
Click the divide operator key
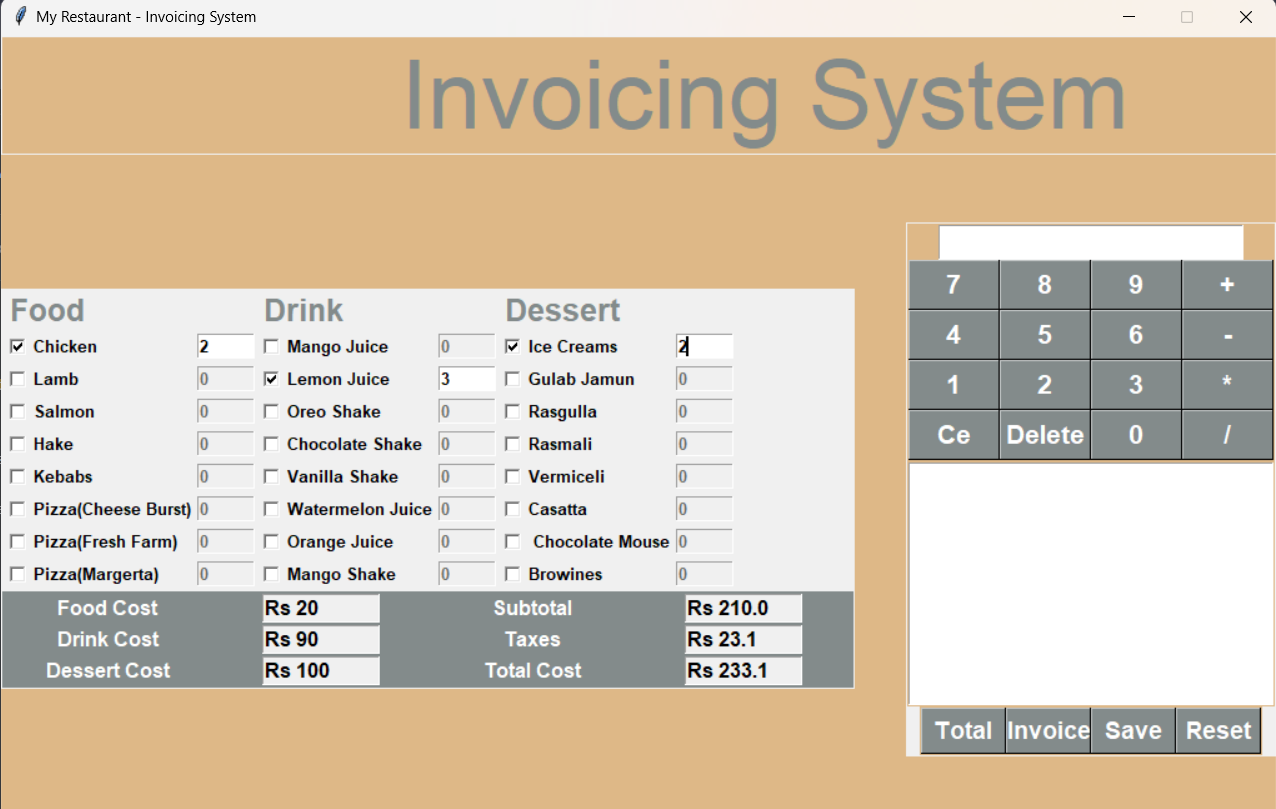(x=1227, y=435)
